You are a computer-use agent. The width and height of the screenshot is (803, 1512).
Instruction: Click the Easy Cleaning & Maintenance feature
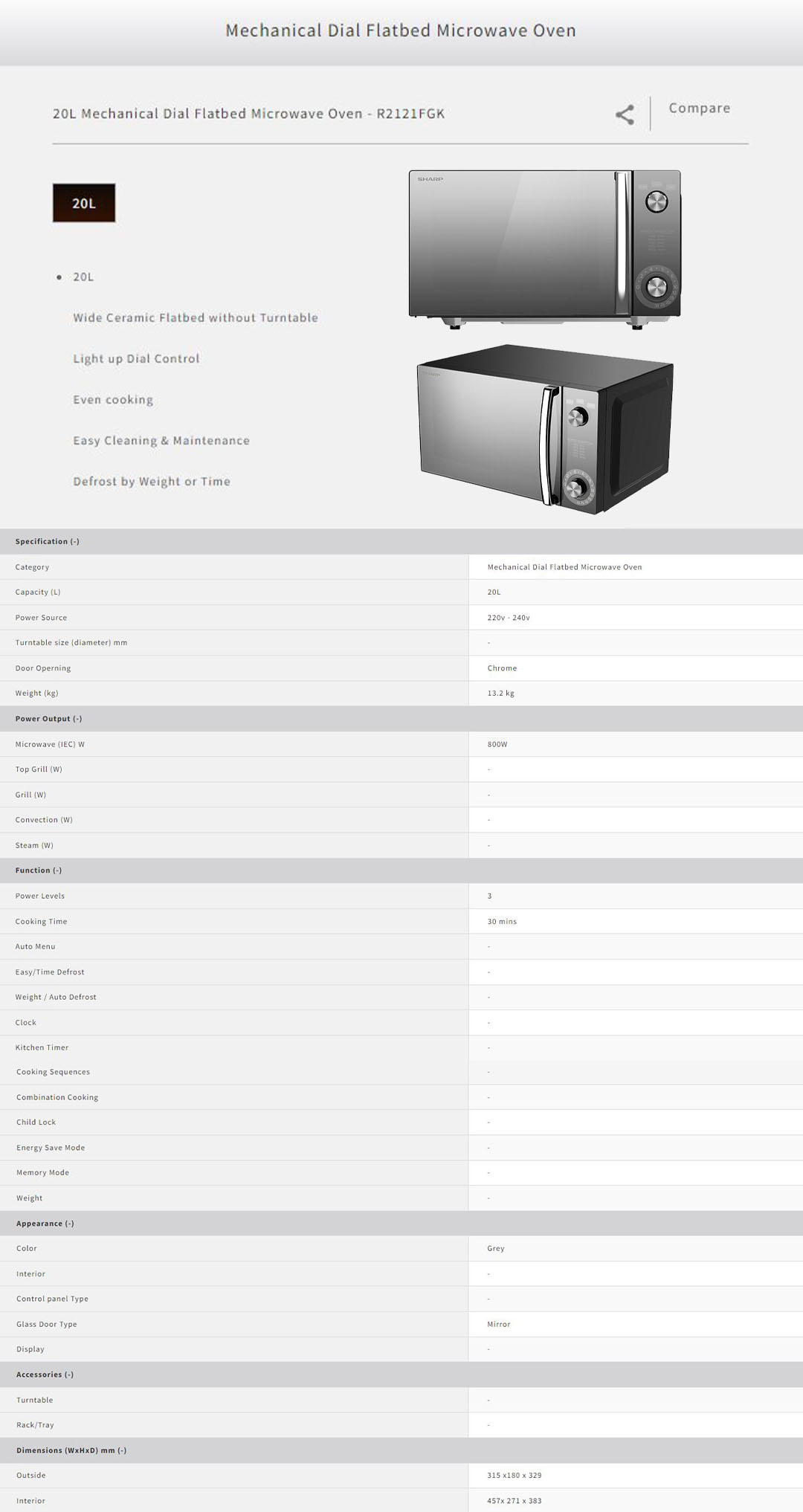pyautogui.click(x=161, y=440)
